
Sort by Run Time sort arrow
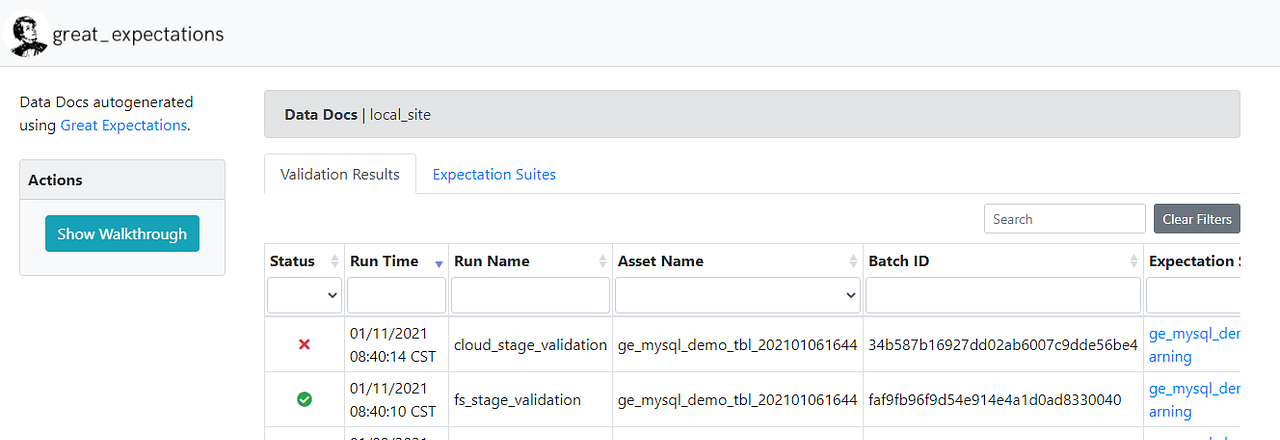click(x=438, y=263)
